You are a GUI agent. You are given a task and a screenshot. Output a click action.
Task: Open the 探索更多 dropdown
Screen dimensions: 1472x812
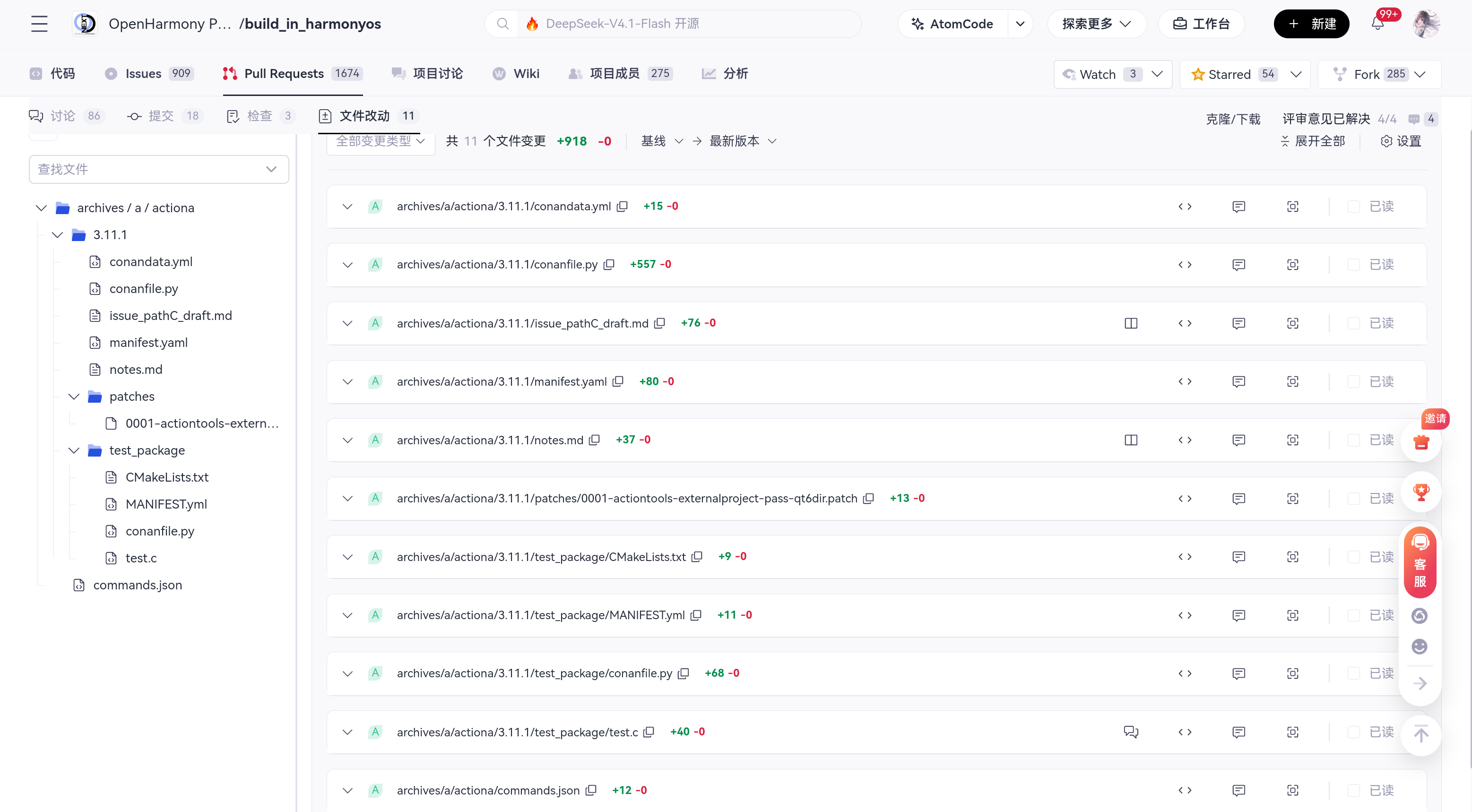point(1097,24)
